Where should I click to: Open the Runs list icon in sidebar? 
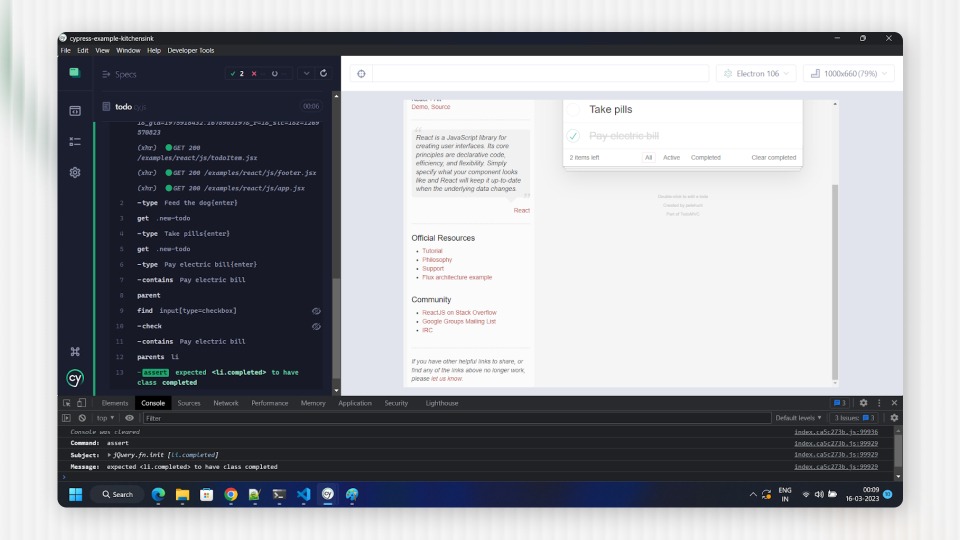(75, 141)
